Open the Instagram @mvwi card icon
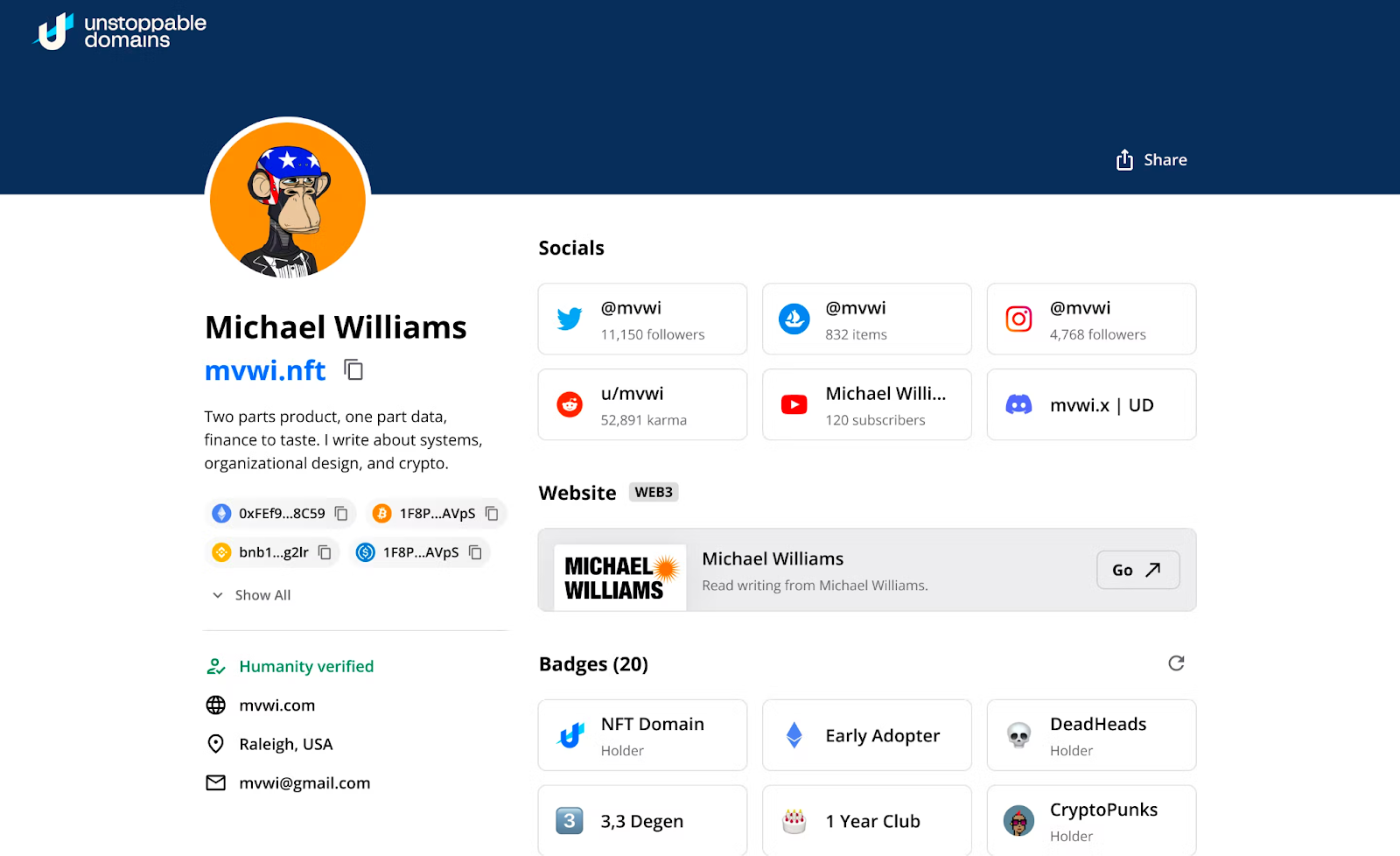The height and width of the screenshot is (856, 1400). coord(1018,319)
